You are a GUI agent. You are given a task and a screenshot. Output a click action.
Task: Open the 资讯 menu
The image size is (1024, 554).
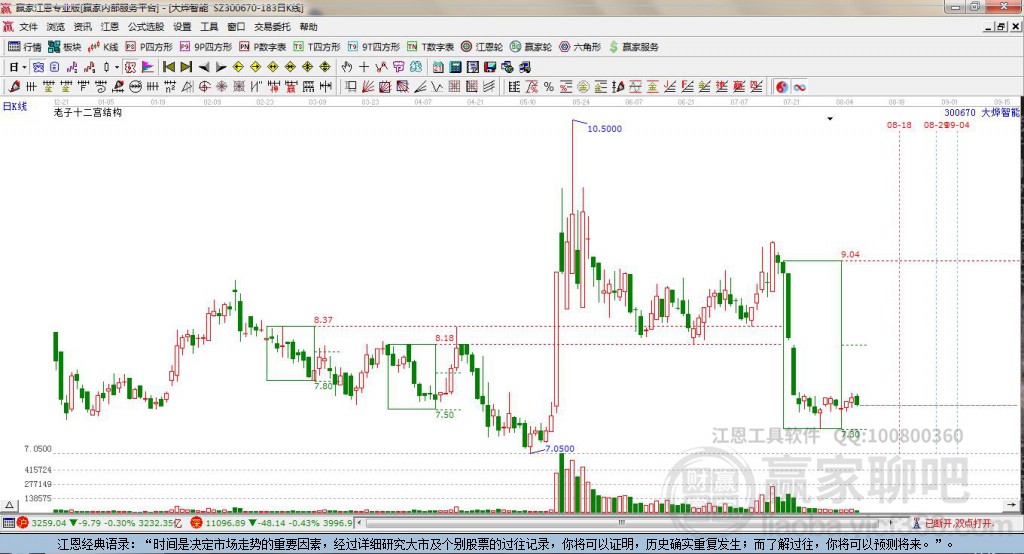[x=82, y=27]
